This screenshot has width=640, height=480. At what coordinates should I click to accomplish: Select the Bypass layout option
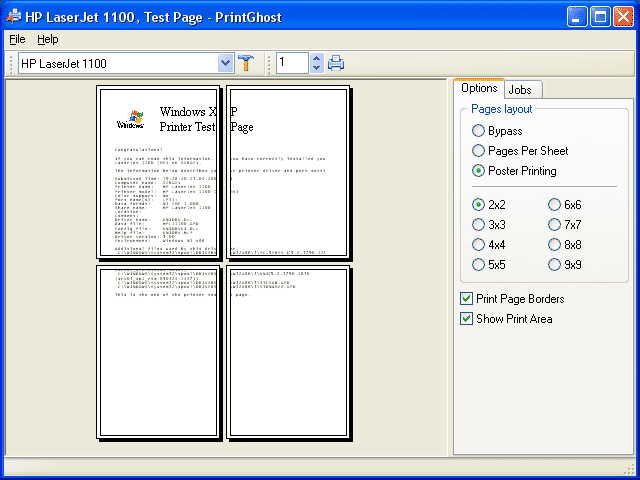click(497, 131)
